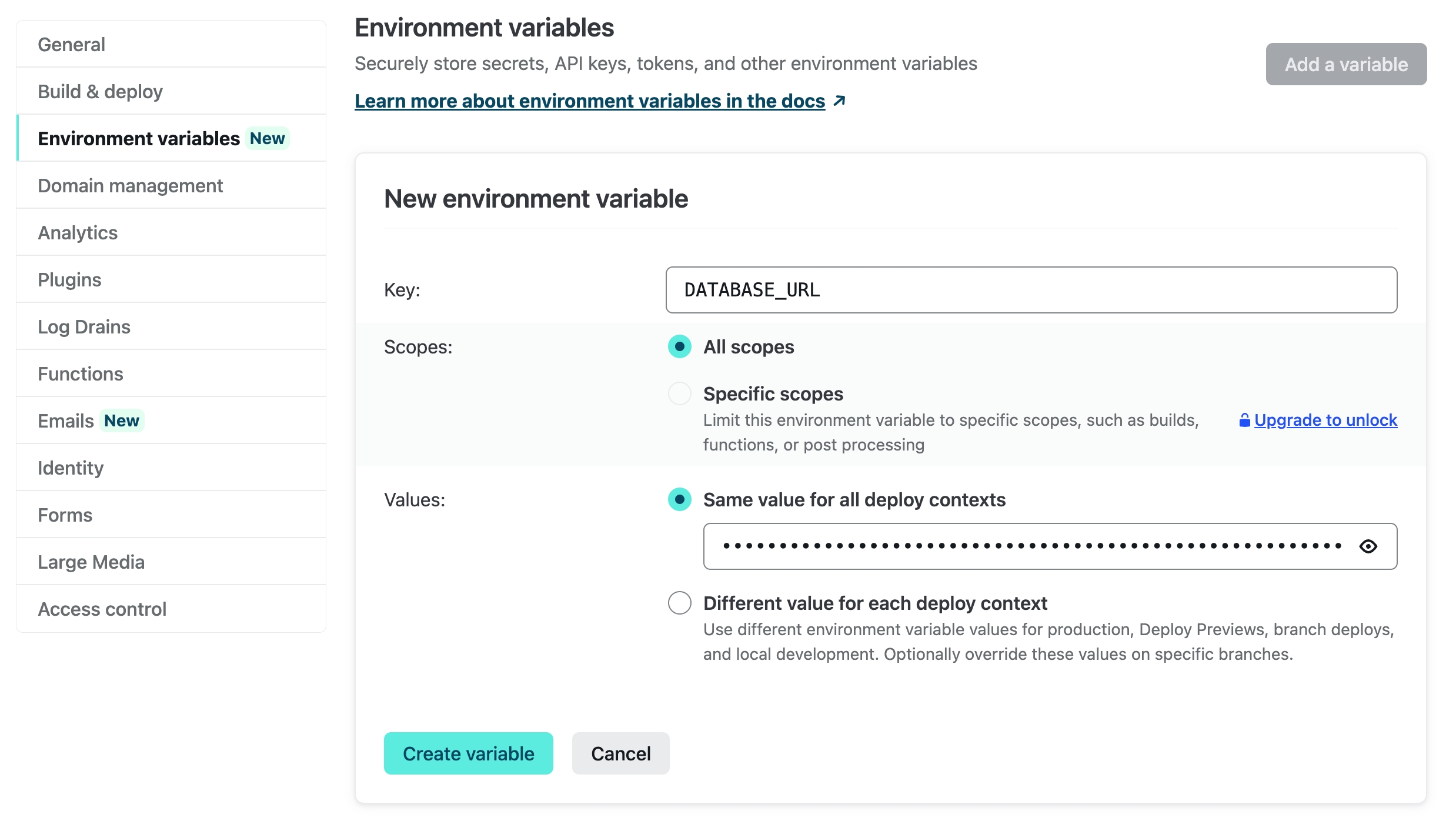Click the Key: label

[402, 290]
